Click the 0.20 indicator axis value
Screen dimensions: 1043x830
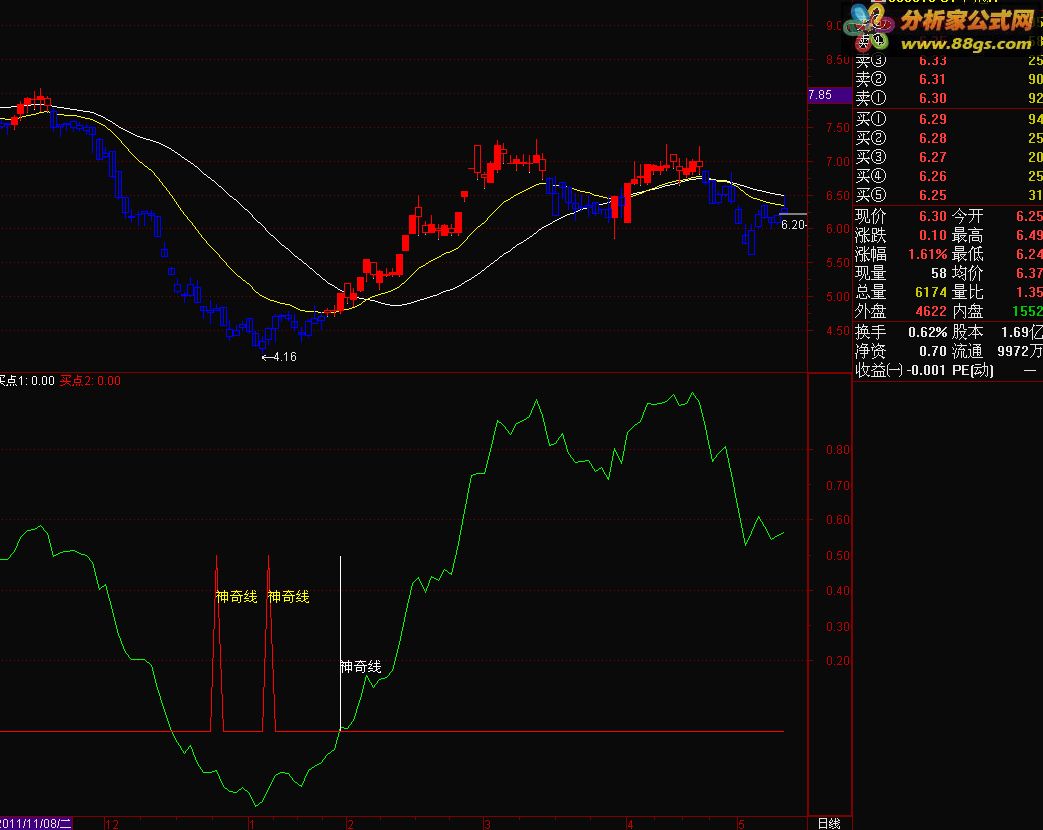point(837,661)
